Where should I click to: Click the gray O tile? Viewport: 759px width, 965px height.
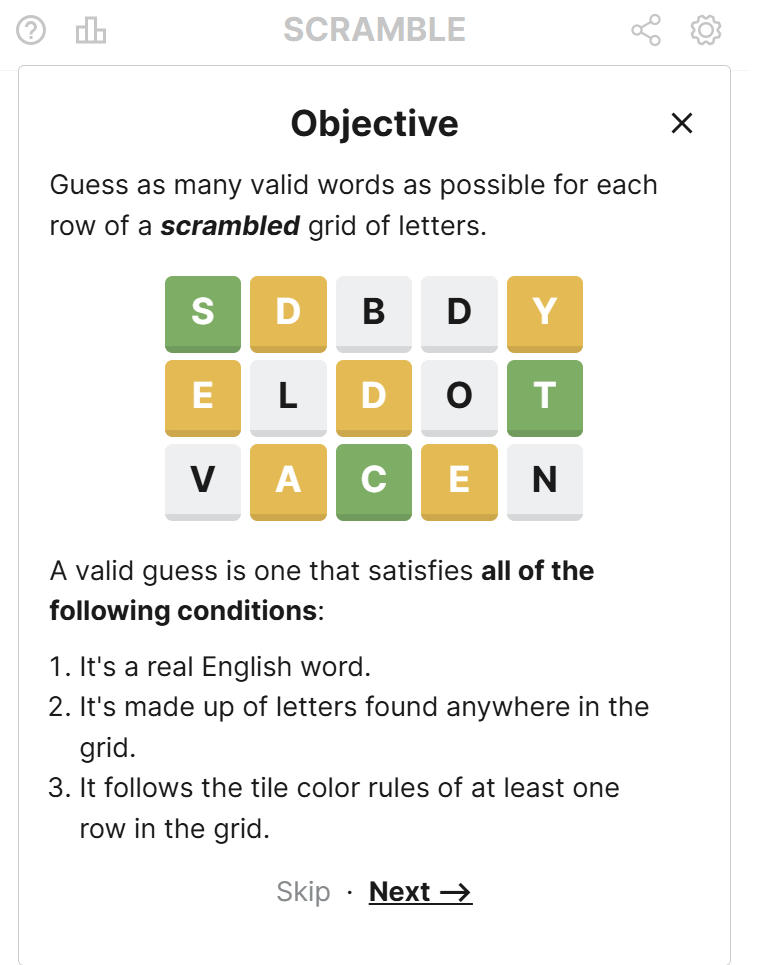point(459,397)
